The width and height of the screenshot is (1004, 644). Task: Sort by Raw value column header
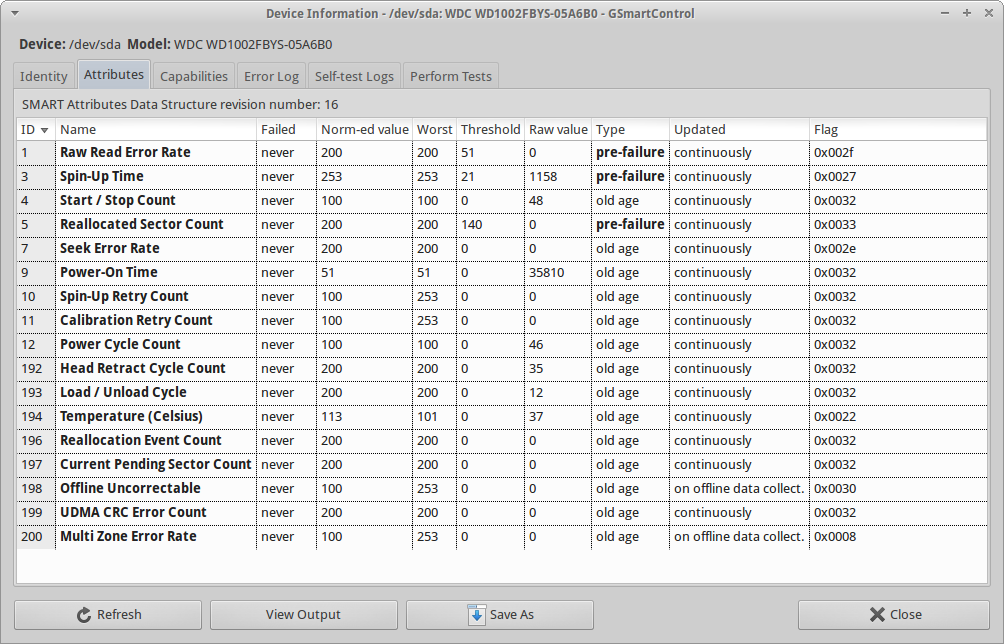click(x=558, y=129)
